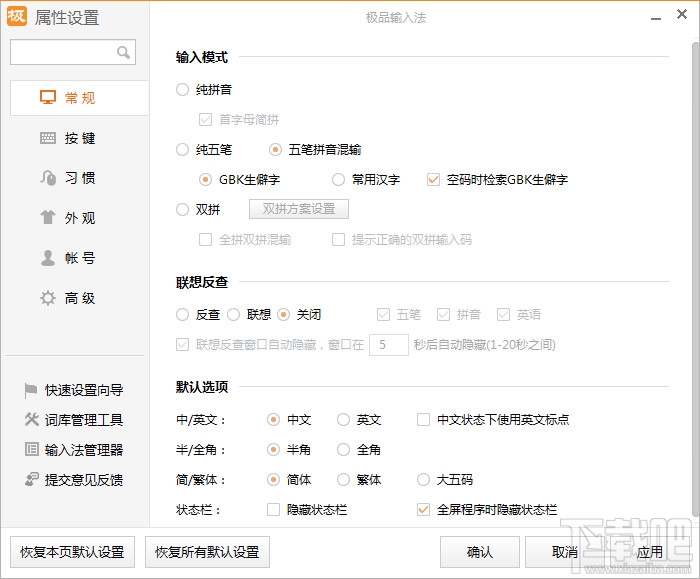Toggle the 英语 lookup checkbox
Image resolution: width=700 pixels, height=579 pixels.
point(503,315)
